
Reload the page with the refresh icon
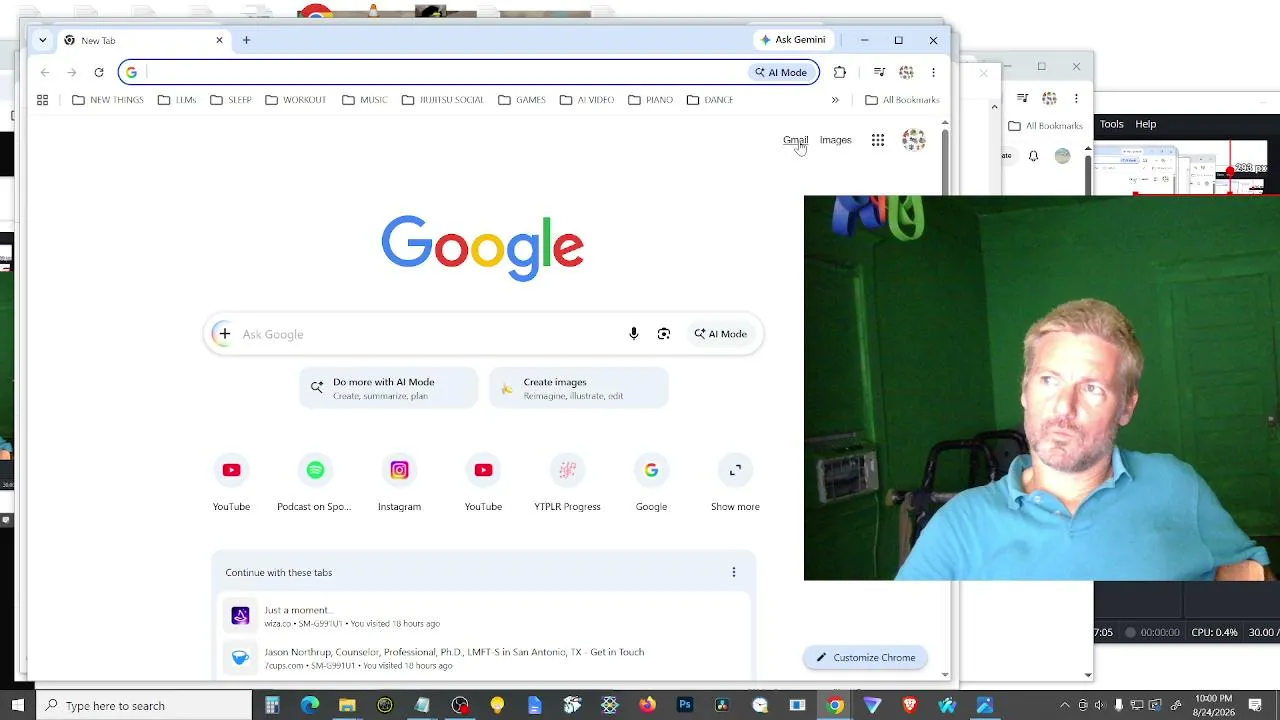tap(99, 72)
